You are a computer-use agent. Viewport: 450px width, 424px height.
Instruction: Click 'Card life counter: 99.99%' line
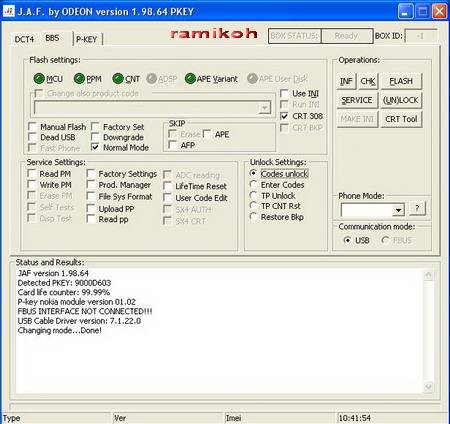64,292
